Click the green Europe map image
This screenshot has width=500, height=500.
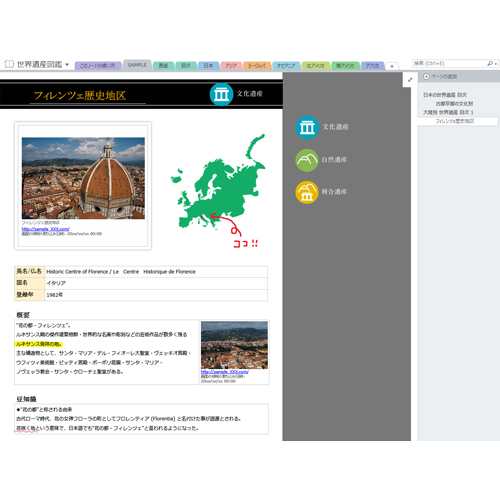pos(218,182)
